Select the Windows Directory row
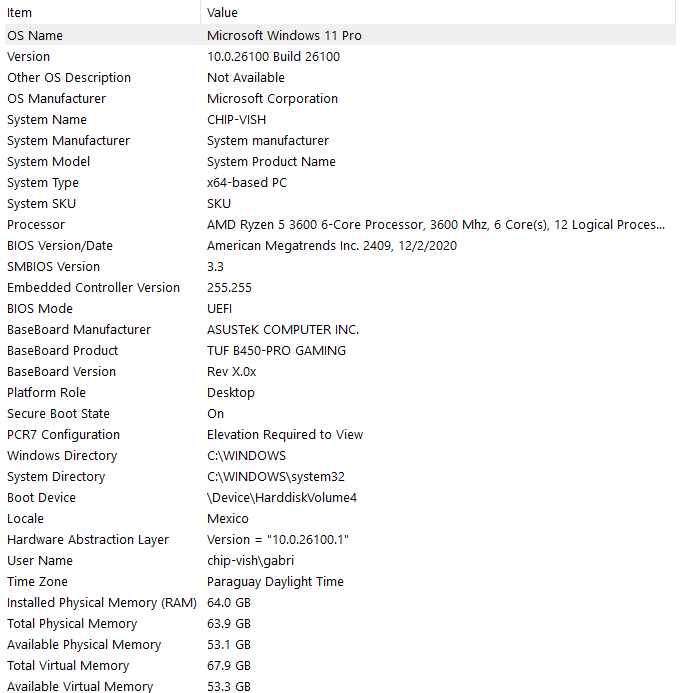 (340, 455)
